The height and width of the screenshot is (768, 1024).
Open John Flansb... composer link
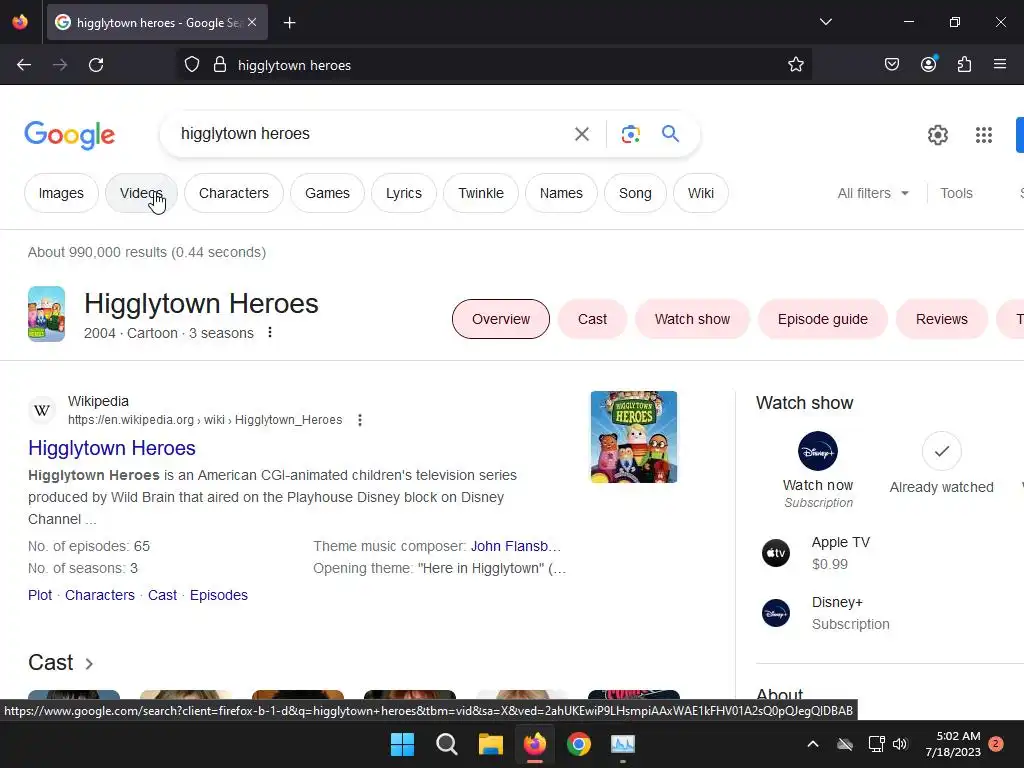coord(516,546)
